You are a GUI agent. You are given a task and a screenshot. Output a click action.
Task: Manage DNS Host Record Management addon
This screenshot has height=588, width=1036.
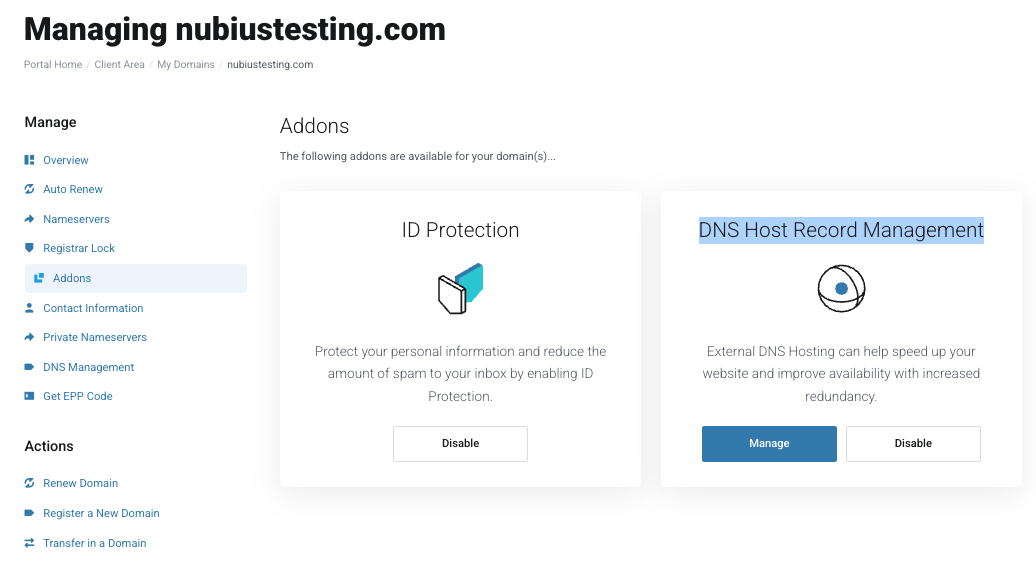coord(769,444)
